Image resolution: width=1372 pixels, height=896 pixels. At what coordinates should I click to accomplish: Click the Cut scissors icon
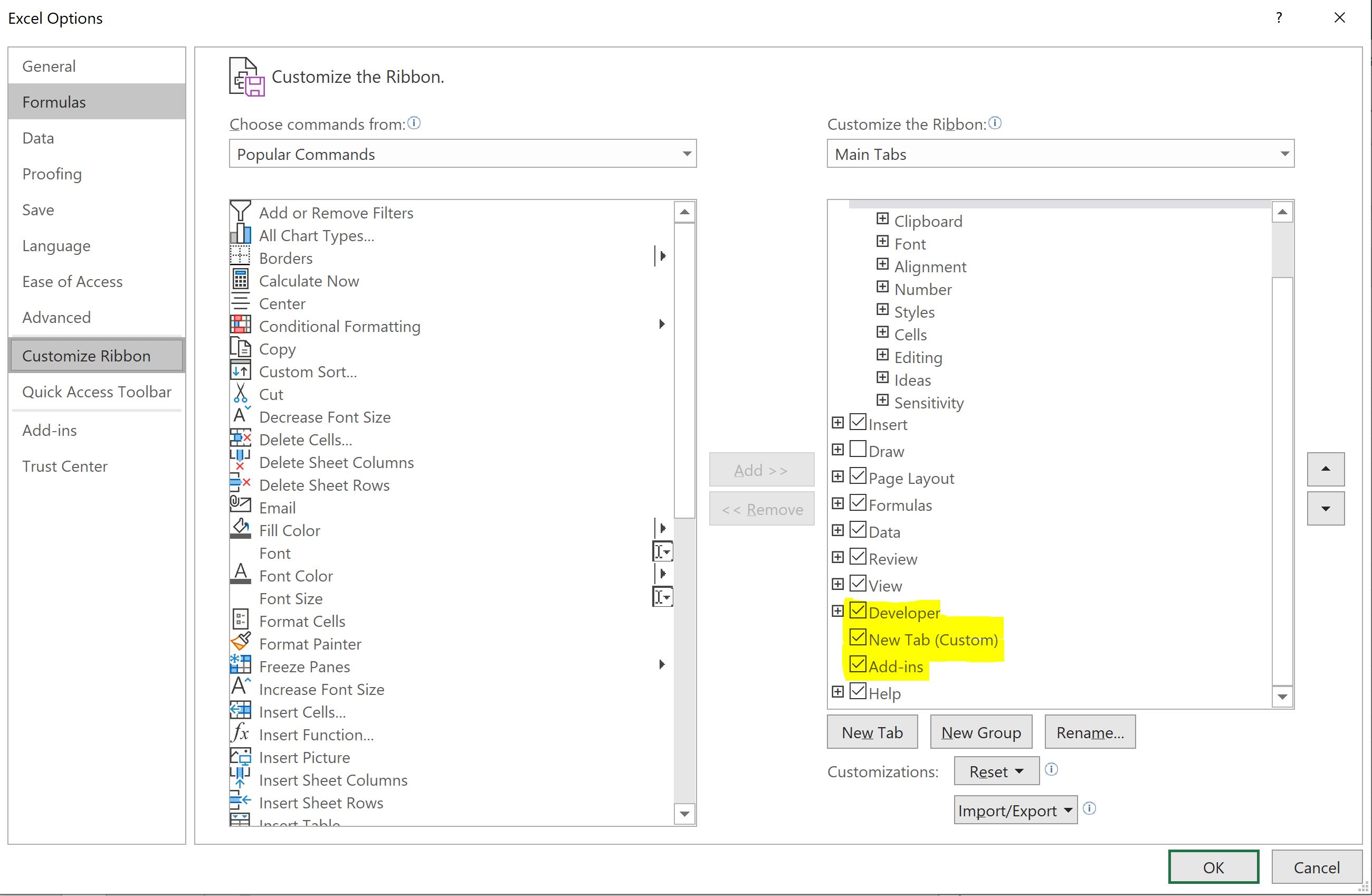tap(240, 394)
